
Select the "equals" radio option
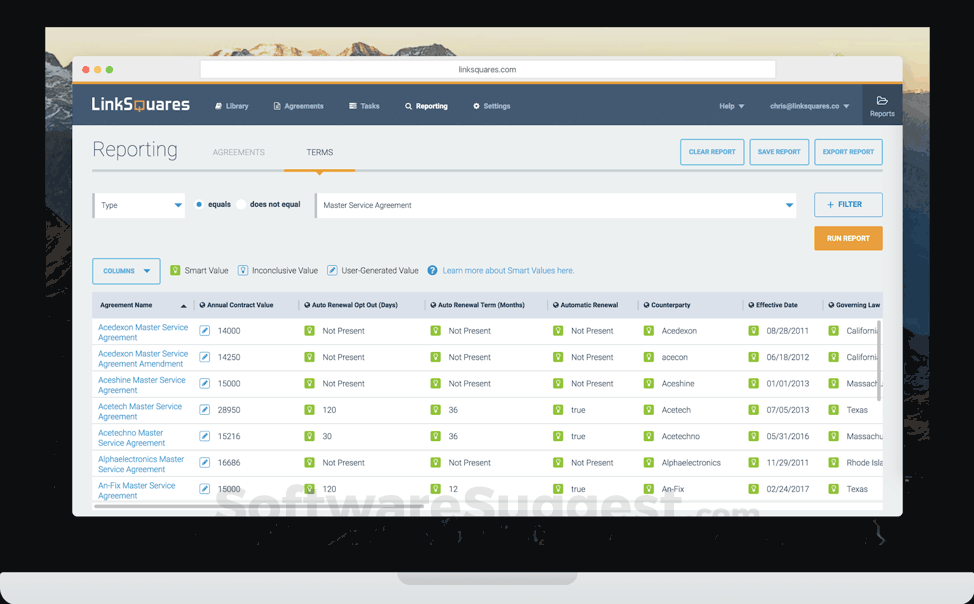point(199,205)
